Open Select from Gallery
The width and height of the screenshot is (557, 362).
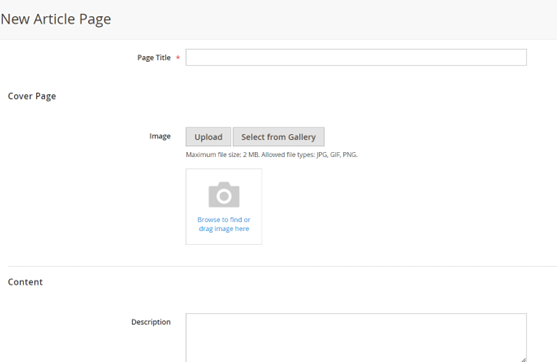[278, 137]
